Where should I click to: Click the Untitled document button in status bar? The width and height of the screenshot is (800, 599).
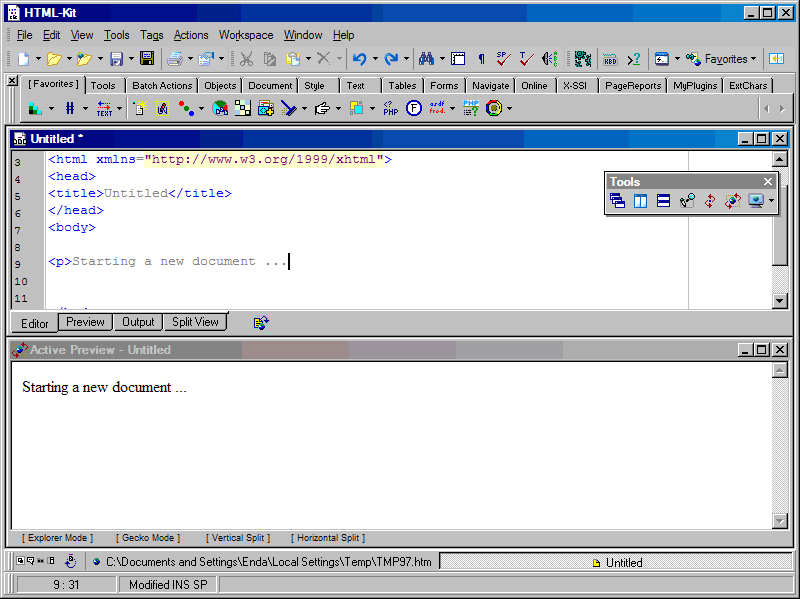tap(616, 562)
